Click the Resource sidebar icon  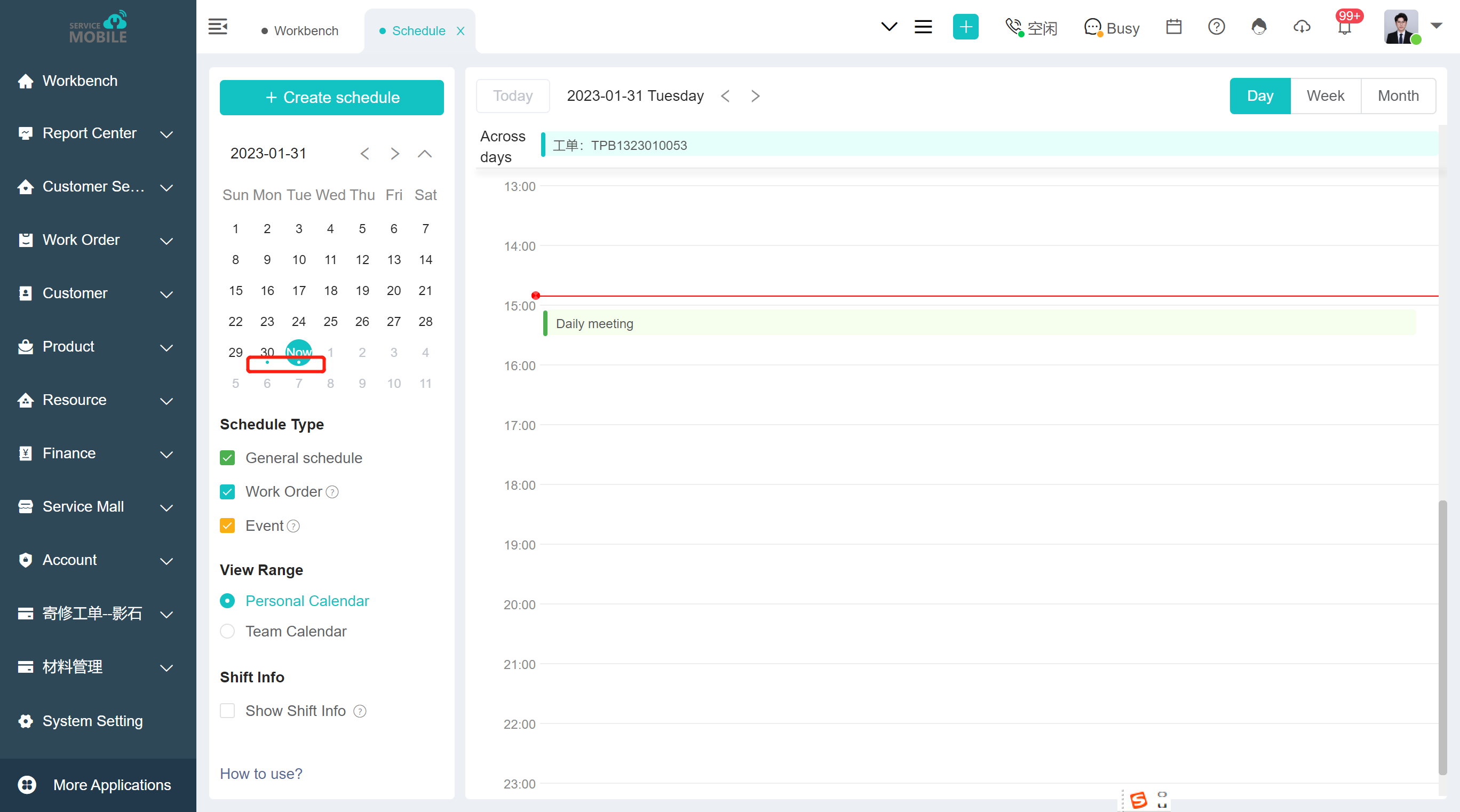tap(25, 400)
